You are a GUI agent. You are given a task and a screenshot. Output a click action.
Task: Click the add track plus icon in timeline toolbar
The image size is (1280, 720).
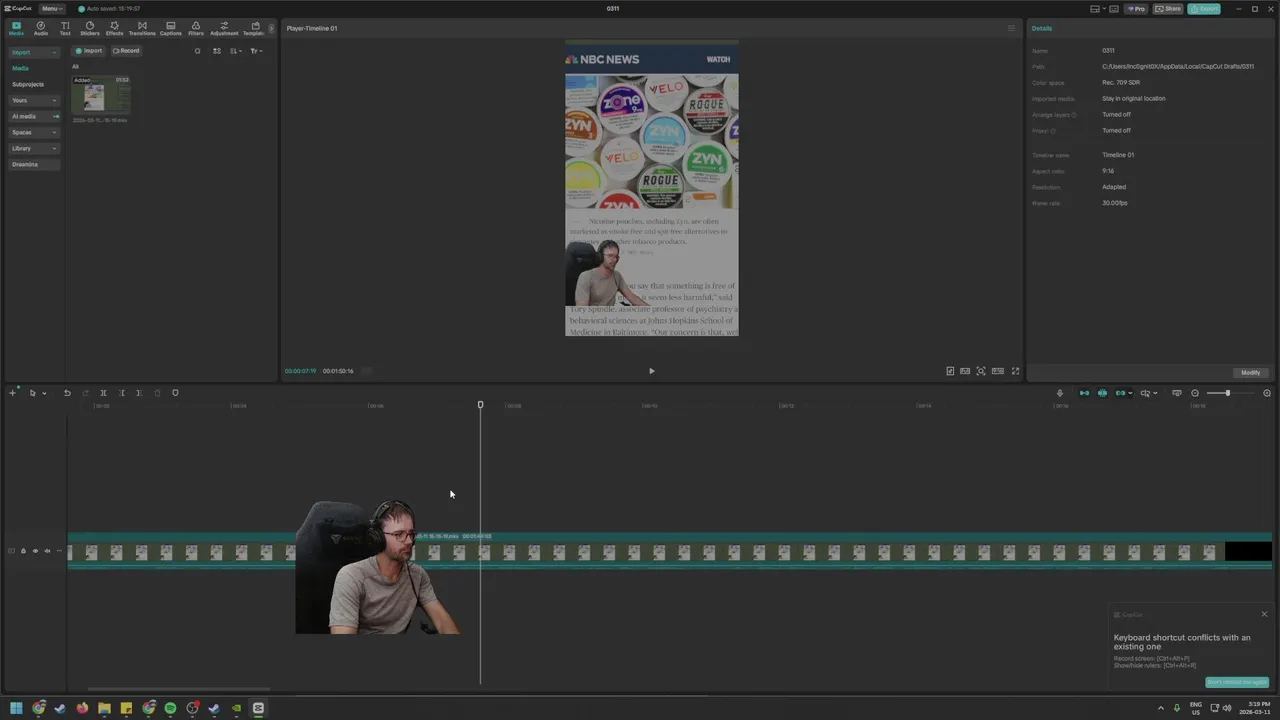point(13,393)
